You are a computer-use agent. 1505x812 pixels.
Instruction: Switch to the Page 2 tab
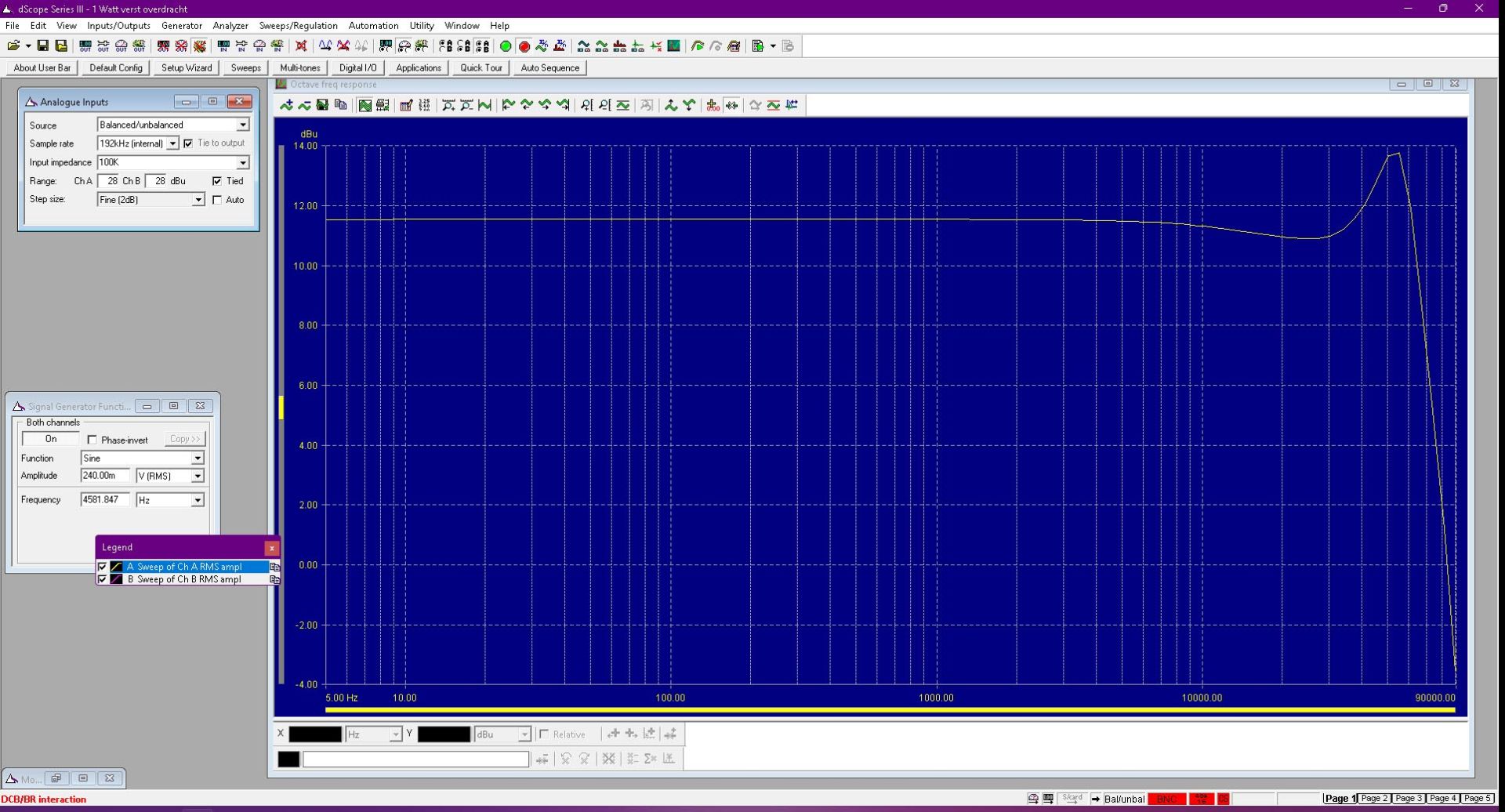tap(1374, 799)
